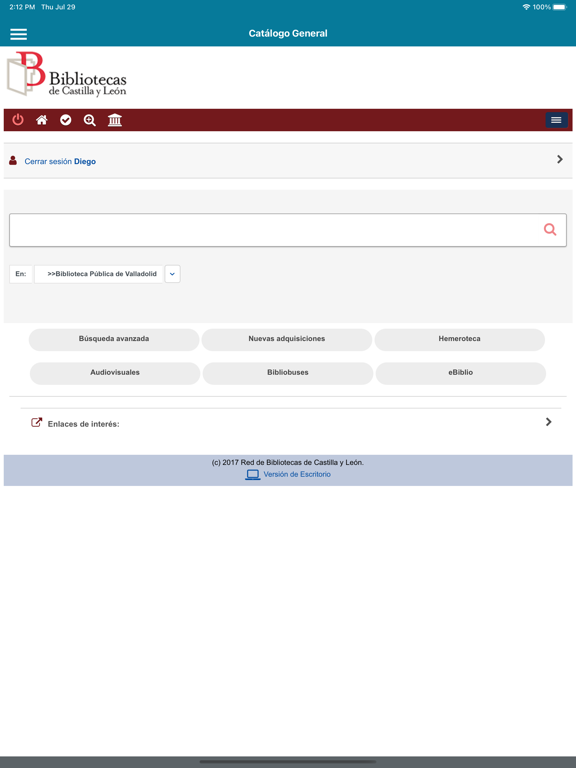576x768 pixels.
Task: Open the eBiblio section
Action: pyautogui.click(x=461, y=373)
